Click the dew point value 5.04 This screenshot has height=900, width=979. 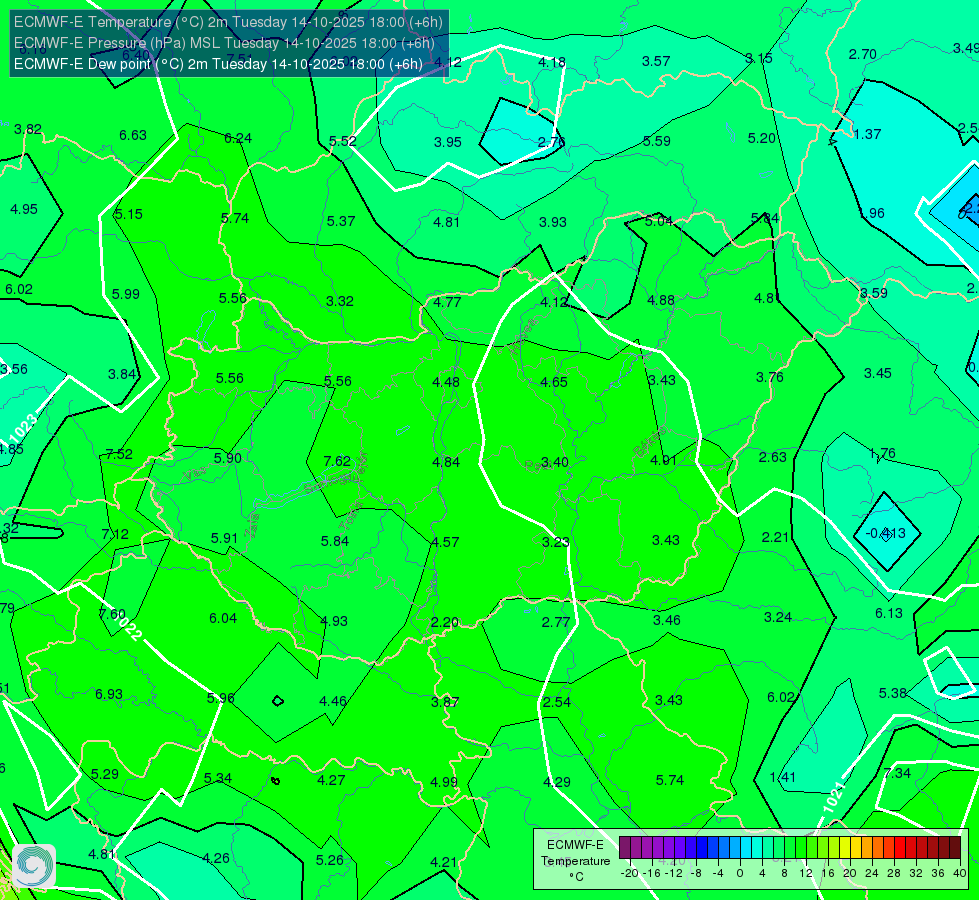(659, 221)
